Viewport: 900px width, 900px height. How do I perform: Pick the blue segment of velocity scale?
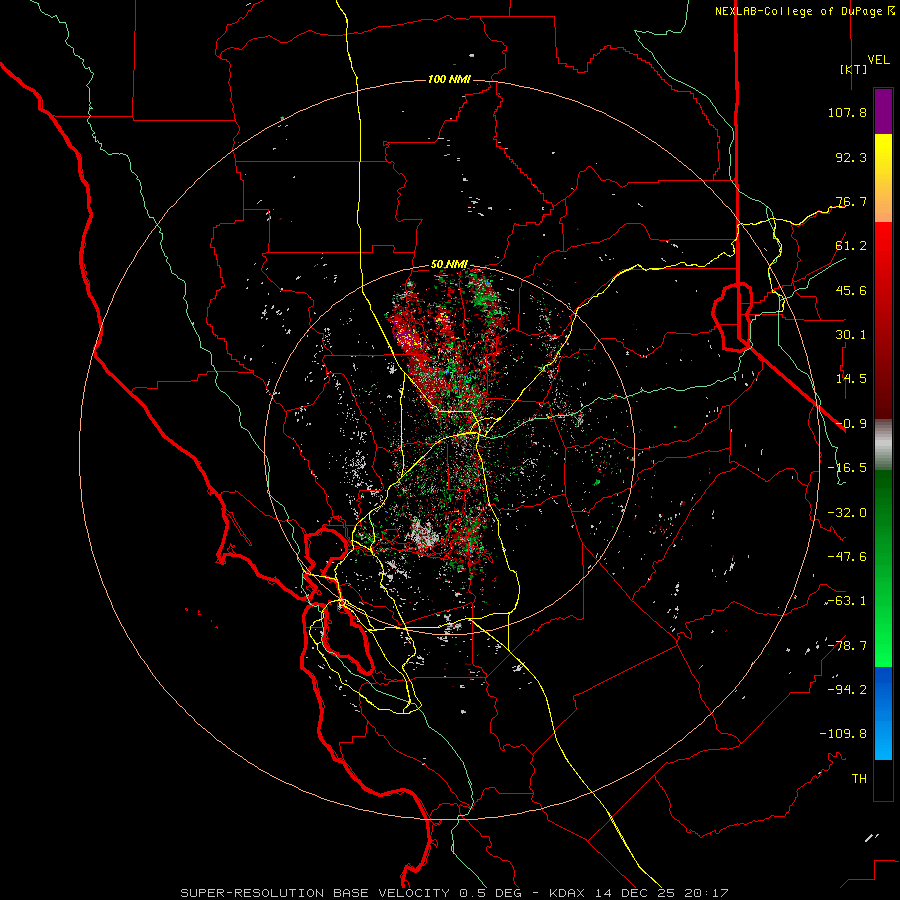[883, 712]
